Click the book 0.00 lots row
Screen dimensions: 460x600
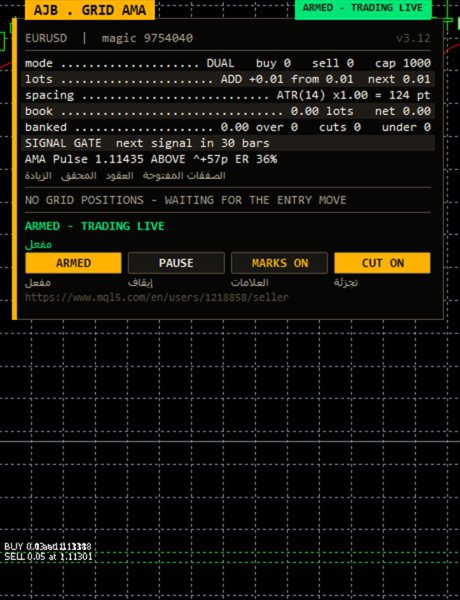[x=228, y=111]
